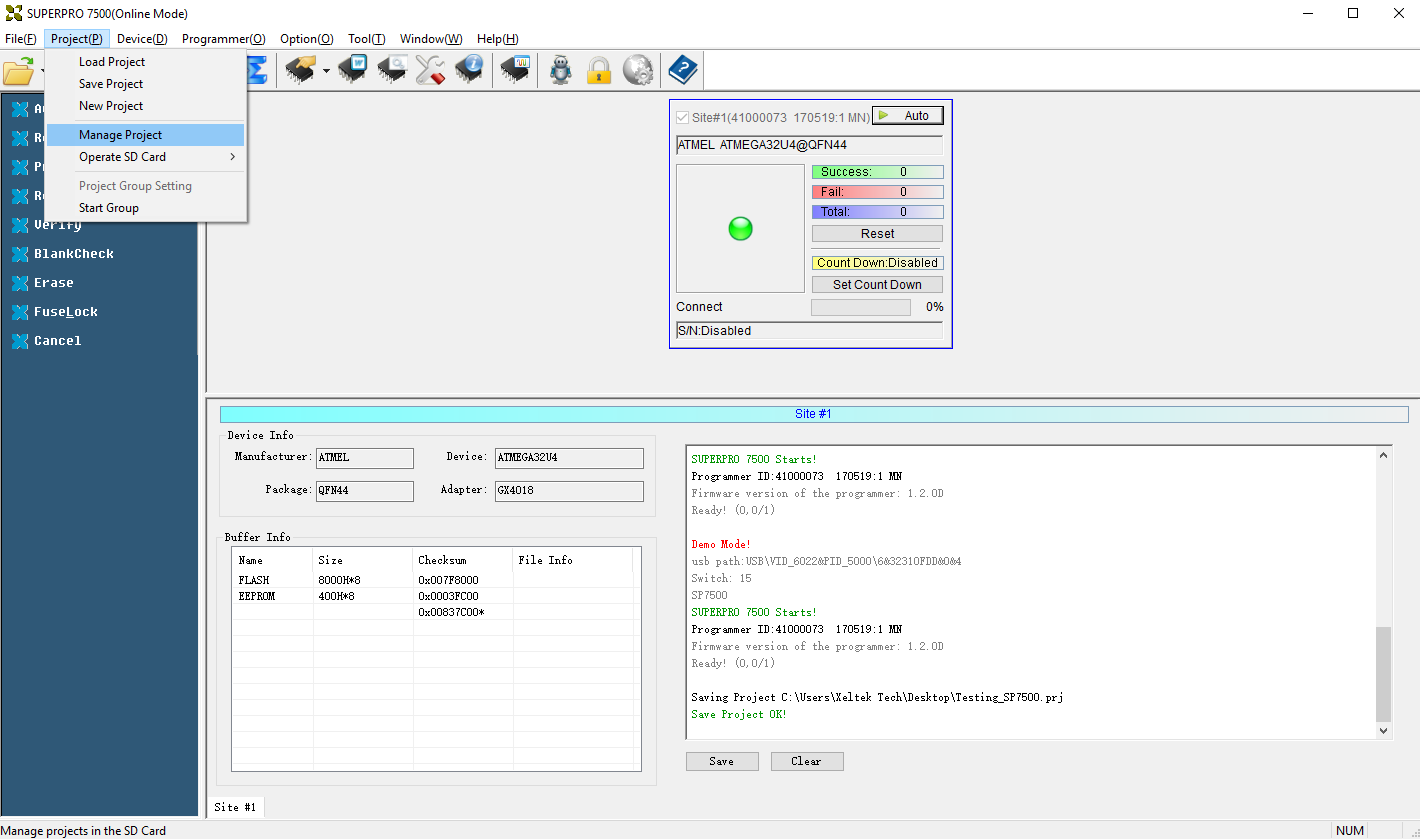Click the log panel vertical scrollbar thumb
The width and height of the screenshot is (1420, 839).
pos(1383,674)
